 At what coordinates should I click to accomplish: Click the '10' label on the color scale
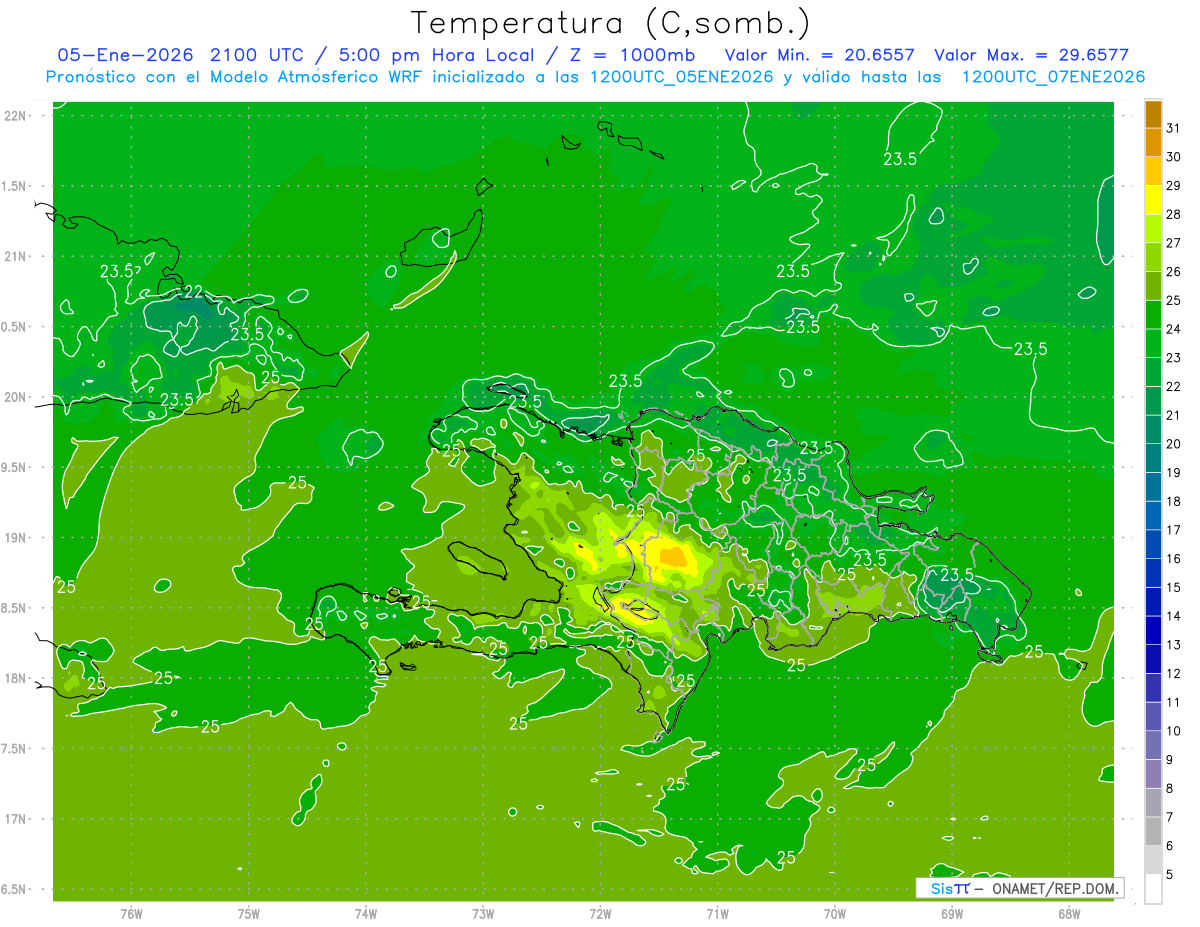tap(1173, 731)
